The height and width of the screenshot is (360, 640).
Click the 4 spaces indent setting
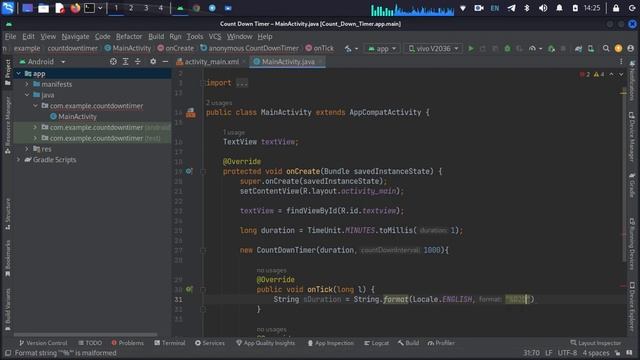pyautogui.click(x=596, y=353)
